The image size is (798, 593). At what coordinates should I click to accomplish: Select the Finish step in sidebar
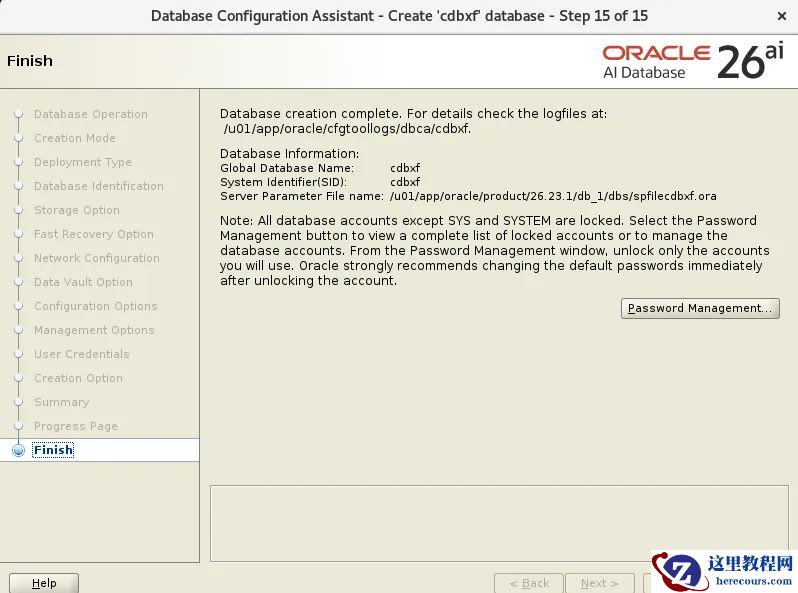(x=53, y=450)
